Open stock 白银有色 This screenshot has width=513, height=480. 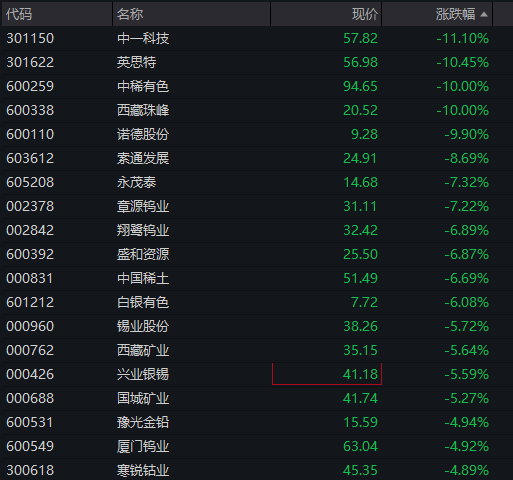point(143,302)
